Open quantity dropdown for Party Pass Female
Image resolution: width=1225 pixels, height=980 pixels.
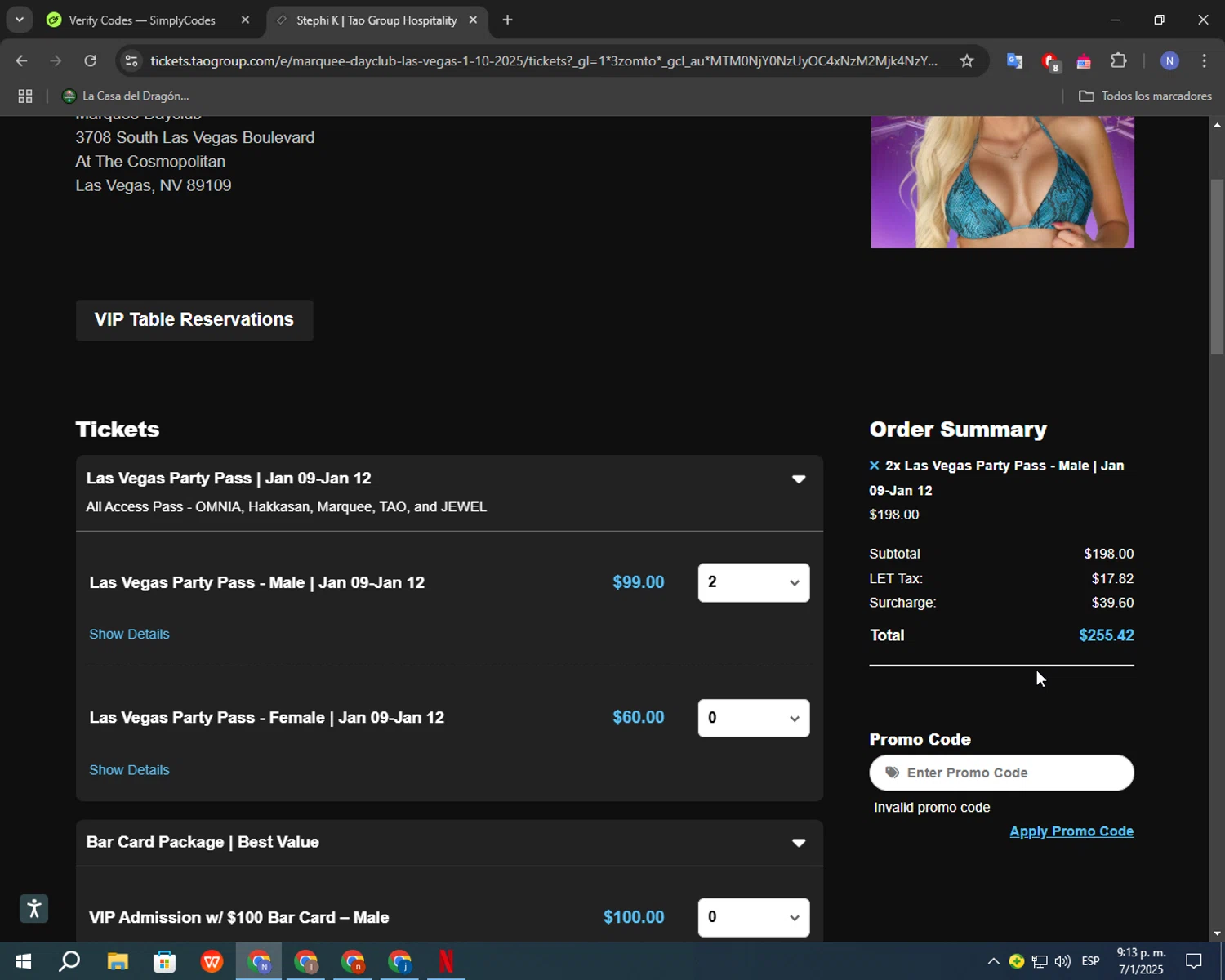pos(754,718)
